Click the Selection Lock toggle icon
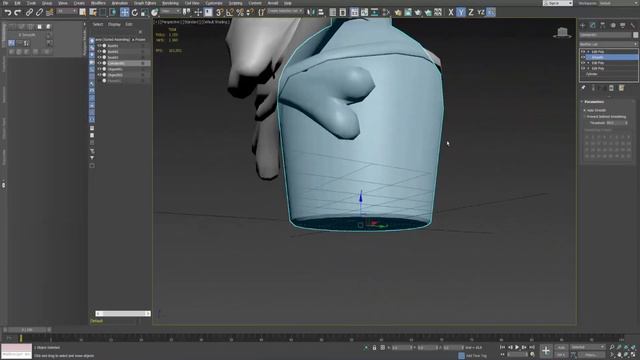The image size is (640, 360). coord(374,348)
